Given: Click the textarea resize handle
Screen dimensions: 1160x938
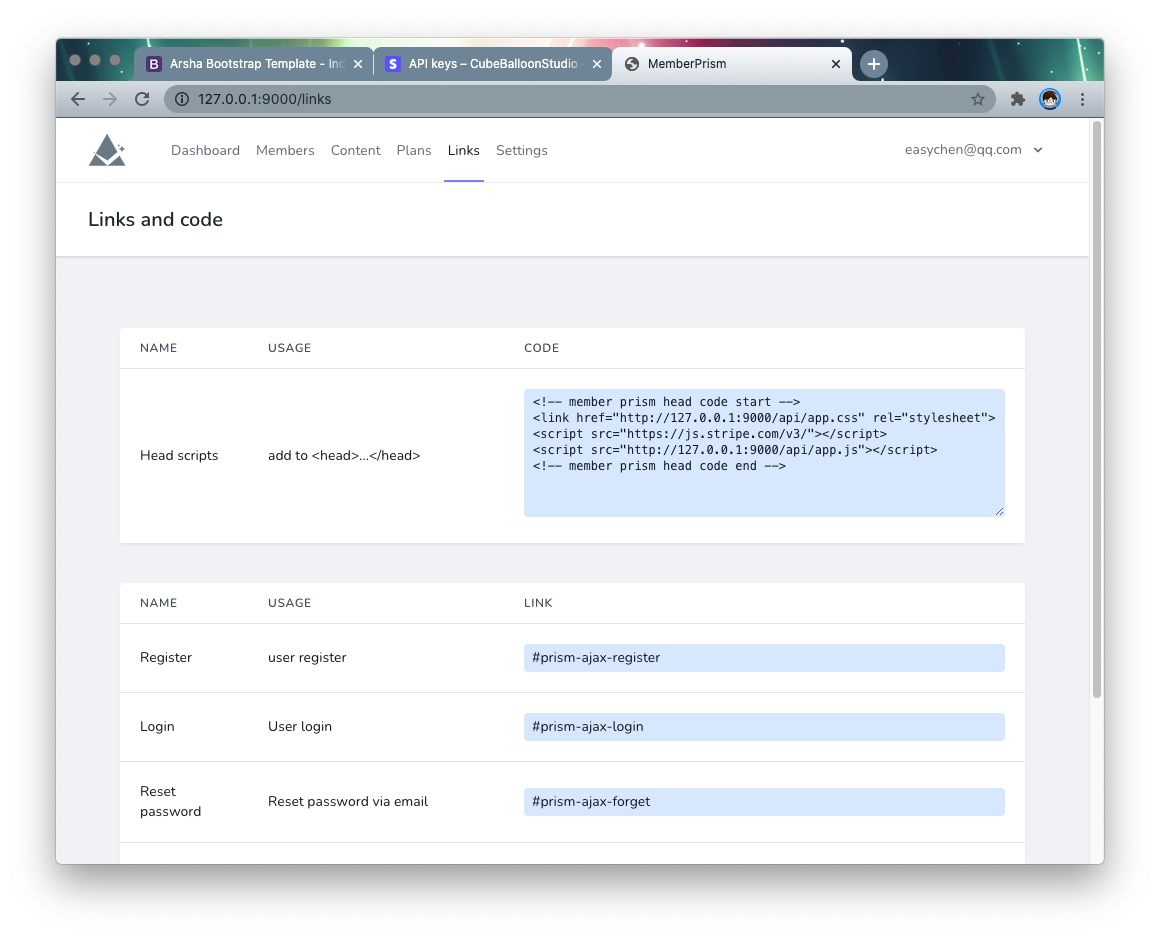Looking at the screenshot, I should click(x=999, y=511).
